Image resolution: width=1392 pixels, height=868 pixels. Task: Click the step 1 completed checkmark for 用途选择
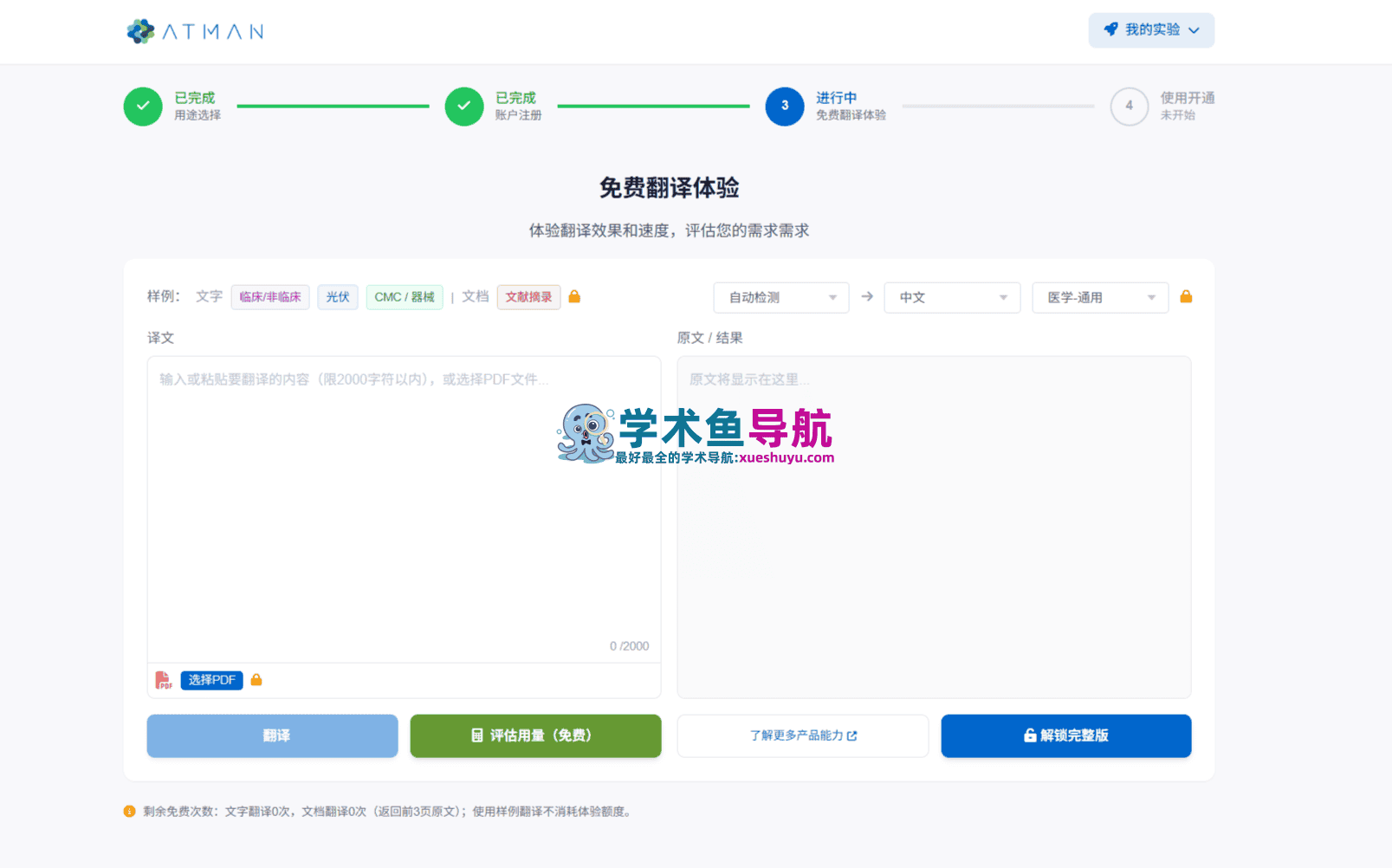tap(143, 106)
